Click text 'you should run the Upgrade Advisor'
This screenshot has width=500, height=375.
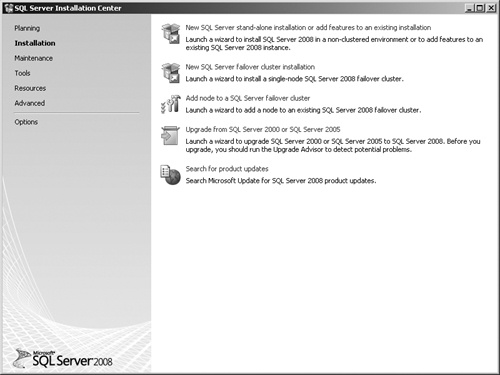point(269,150)
